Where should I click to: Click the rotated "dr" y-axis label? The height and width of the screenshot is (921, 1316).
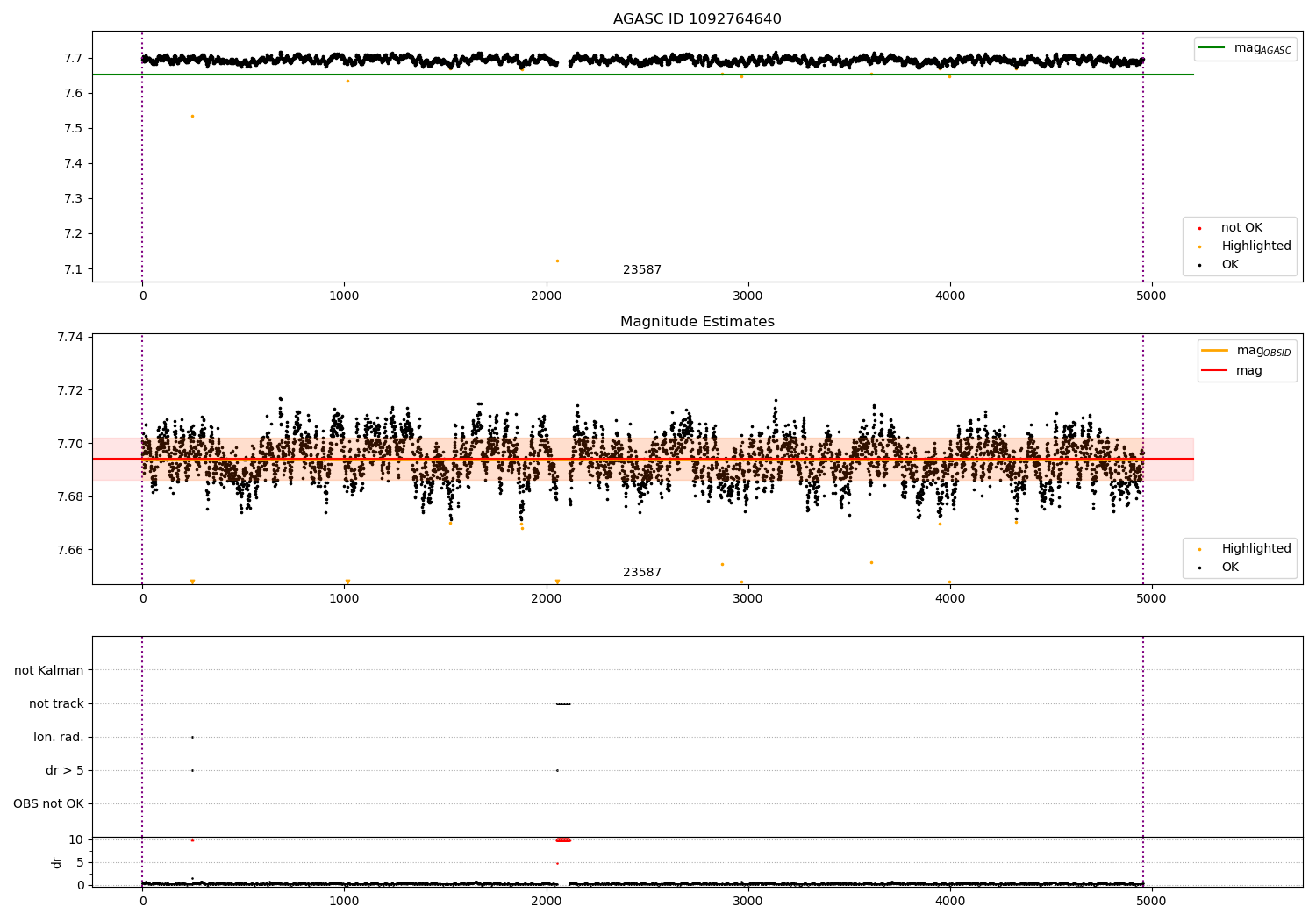(57, 862)
